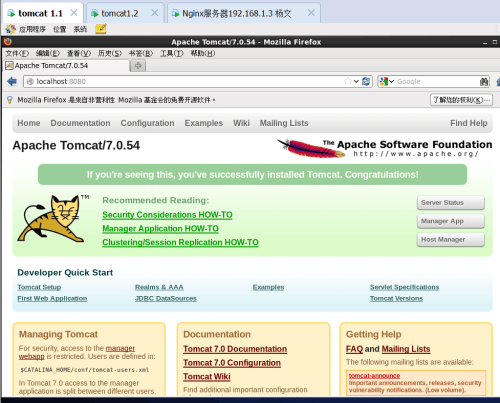
Task: Close the tomcat1.2 VM tab
Action: pos(155,13)
